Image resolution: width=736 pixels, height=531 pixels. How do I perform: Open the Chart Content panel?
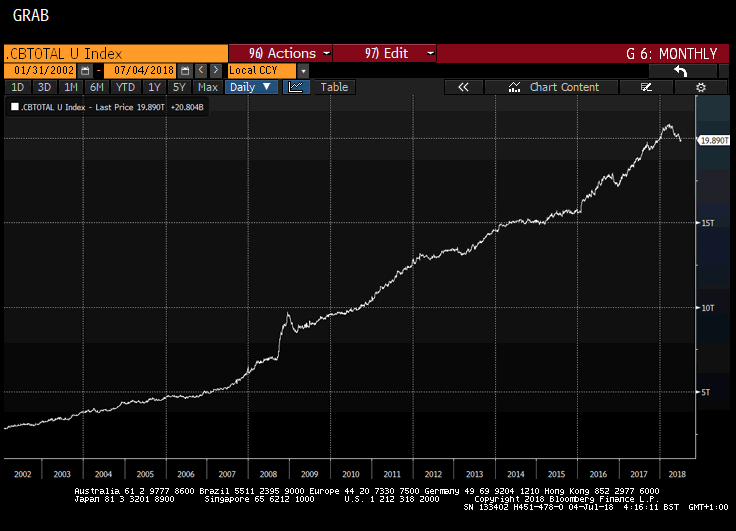[x=551, y=87]
